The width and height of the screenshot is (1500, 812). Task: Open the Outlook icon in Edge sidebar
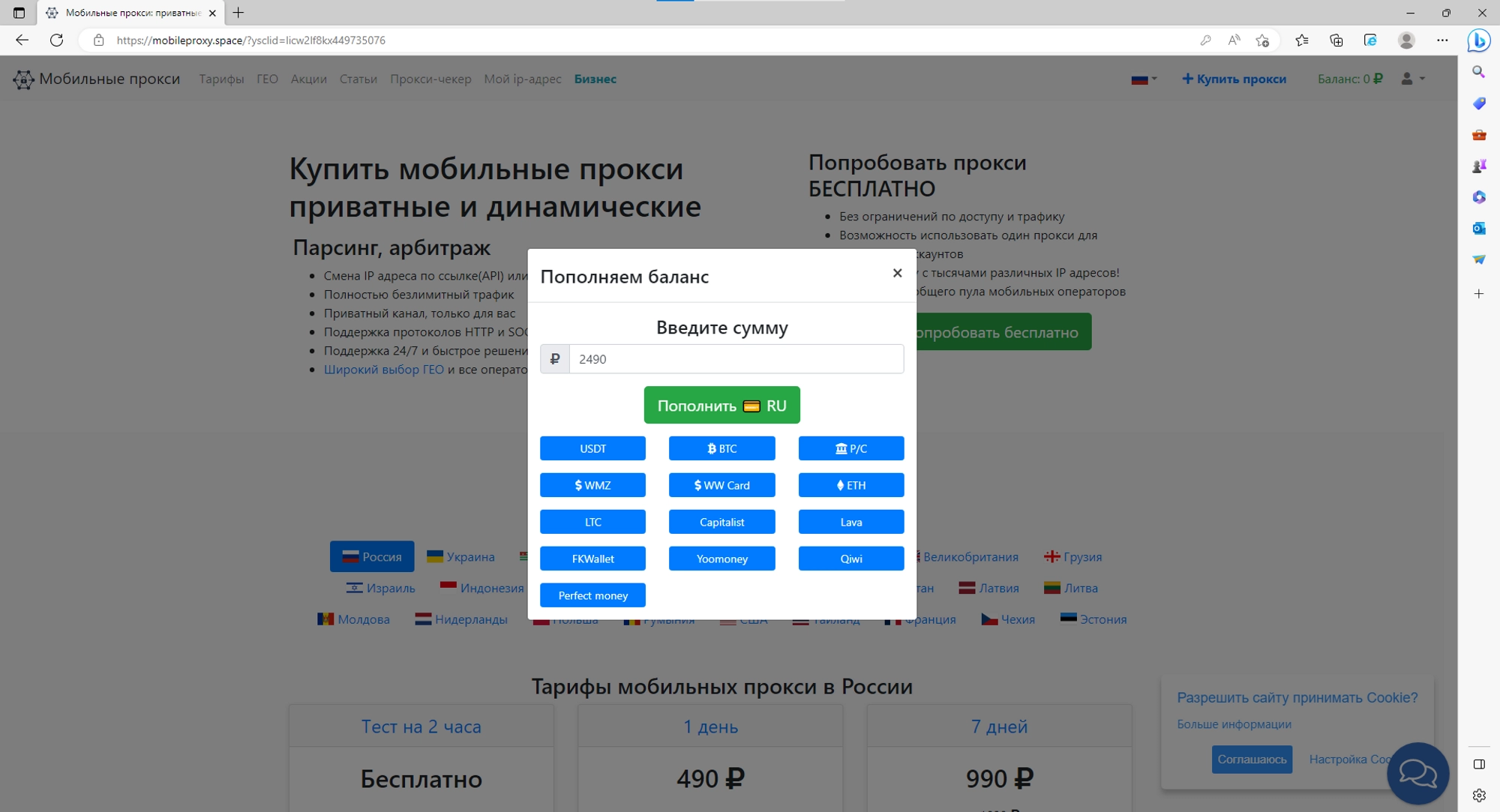coord(1478,228)
